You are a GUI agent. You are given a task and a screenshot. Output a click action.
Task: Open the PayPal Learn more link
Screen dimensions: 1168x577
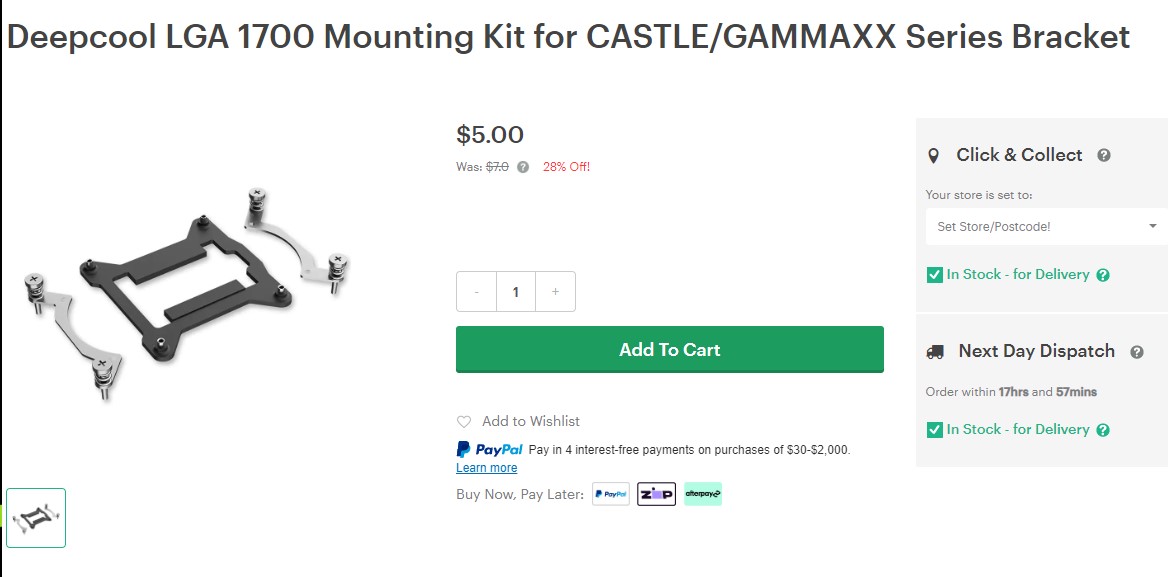487,468
